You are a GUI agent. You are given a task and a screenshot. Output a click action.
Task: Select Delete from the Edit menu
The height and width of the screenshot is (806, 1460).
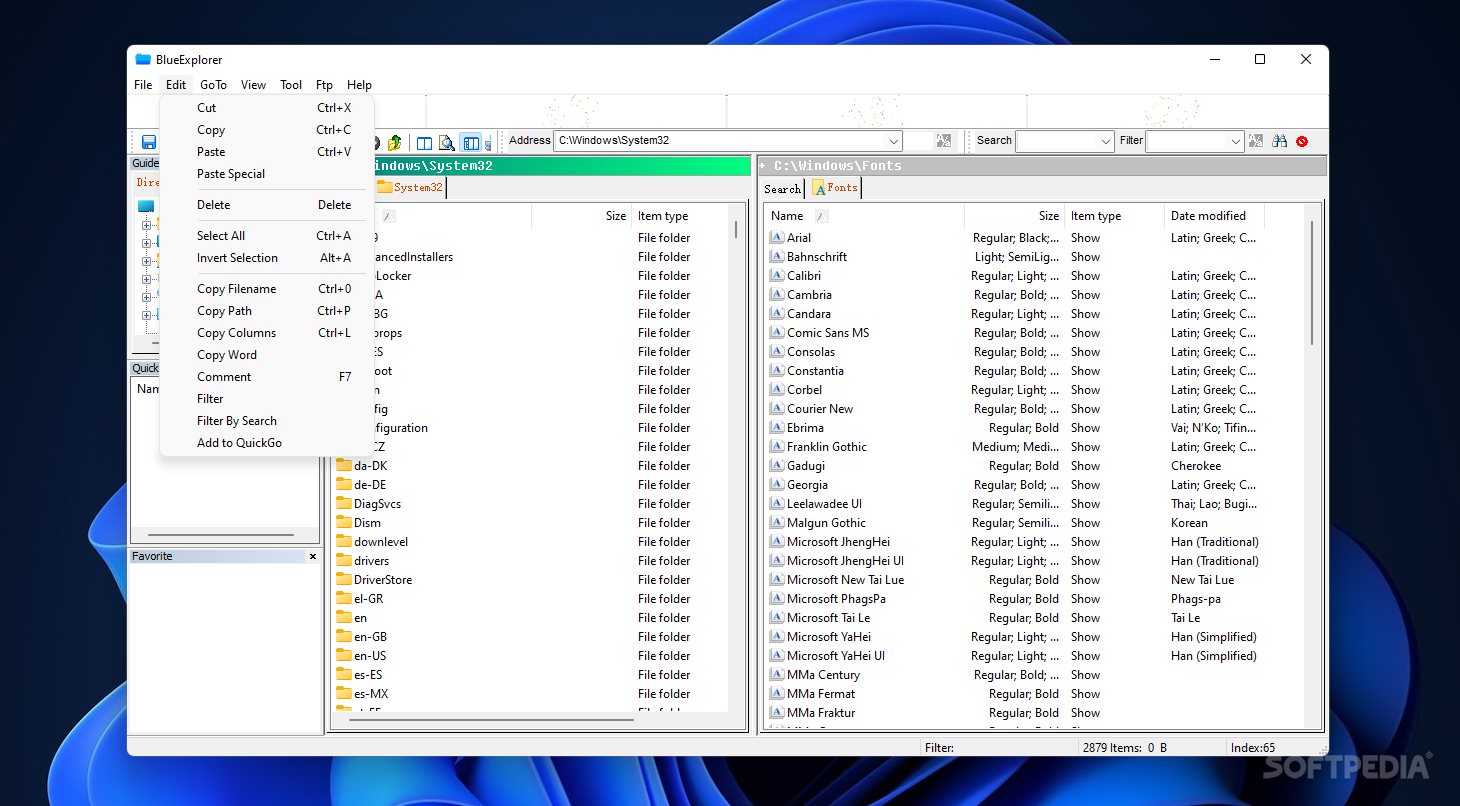click(x=267, y=205)
